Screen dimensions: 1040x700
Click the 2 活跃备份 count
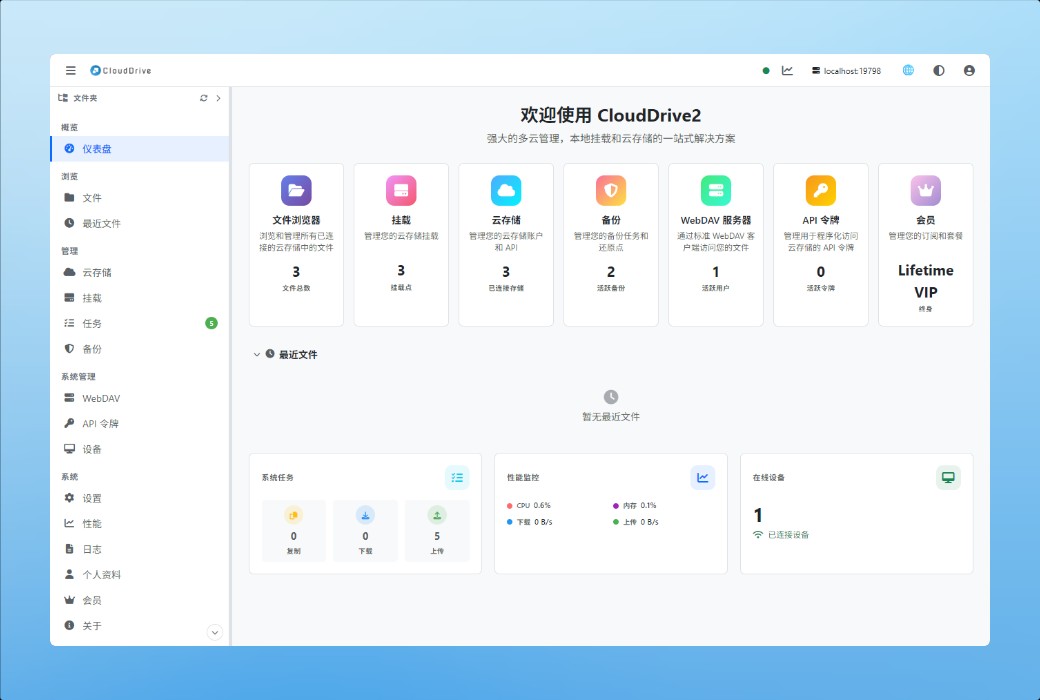click(611, 272)
